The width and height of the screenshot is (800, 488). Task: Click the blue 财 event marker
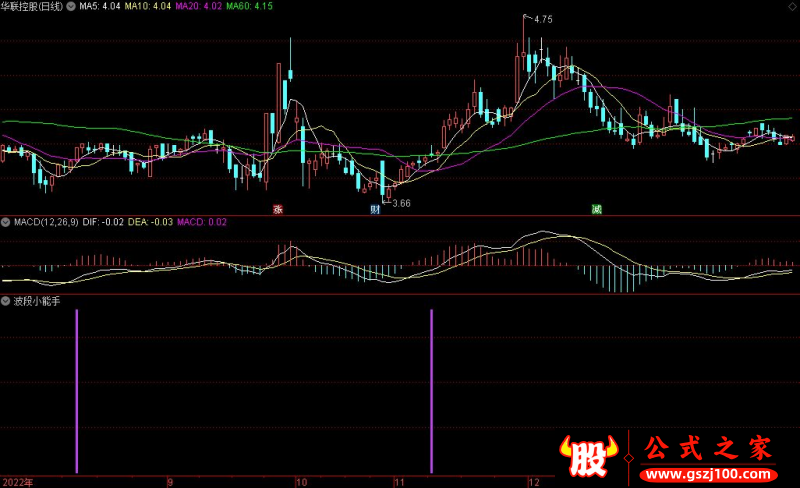[375, 209]
